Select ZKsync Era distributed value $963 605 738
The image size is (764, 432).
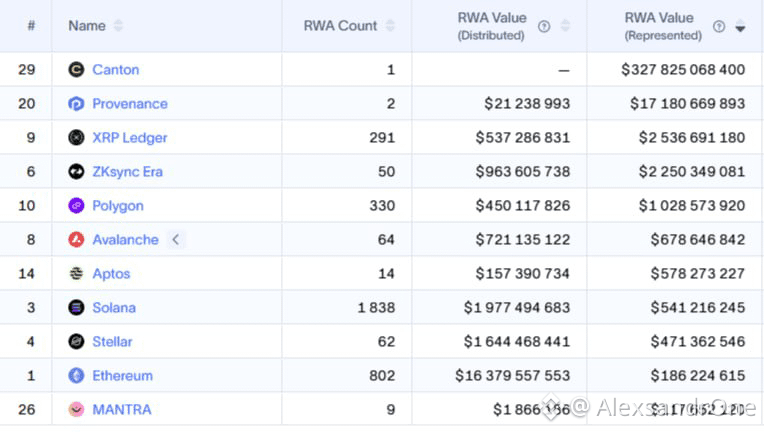pos(523,171)
